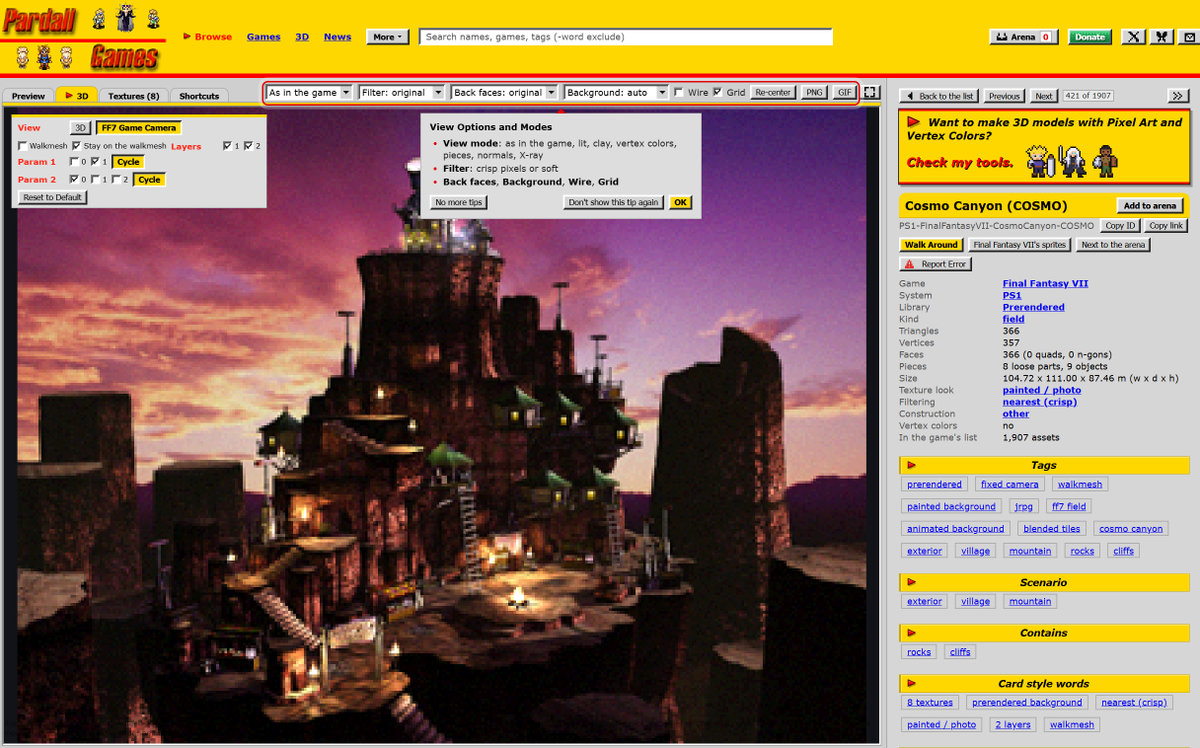Open the Bluesky butterfly icon
The image size is (1200, 748).
(1161, 37)
